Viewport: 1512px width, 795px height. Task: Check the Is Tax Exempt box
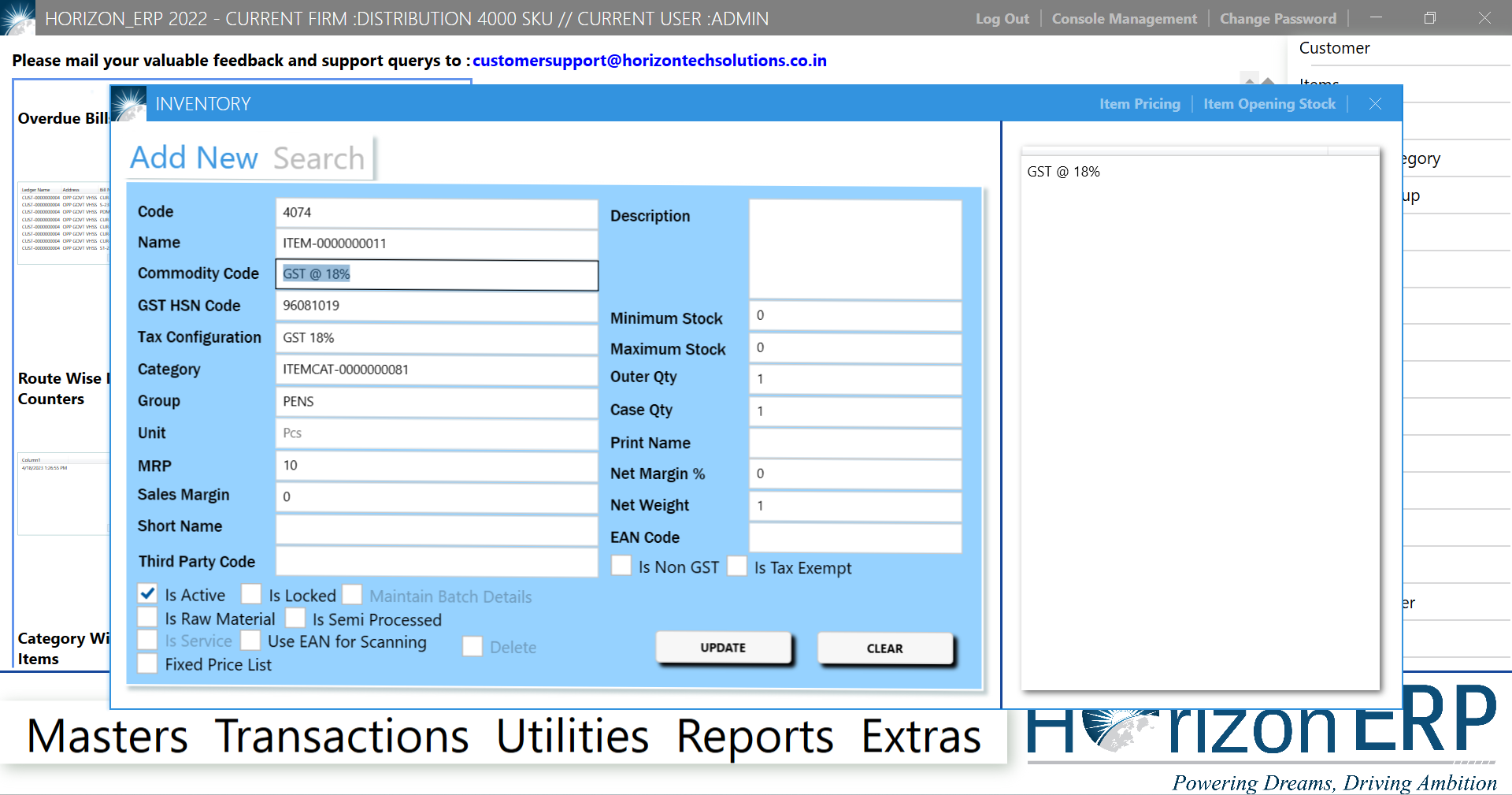pos(737,566)
